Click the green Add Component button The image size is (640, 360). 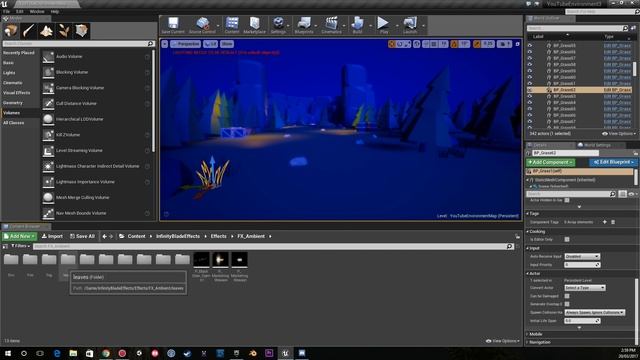tap(550, 162)
